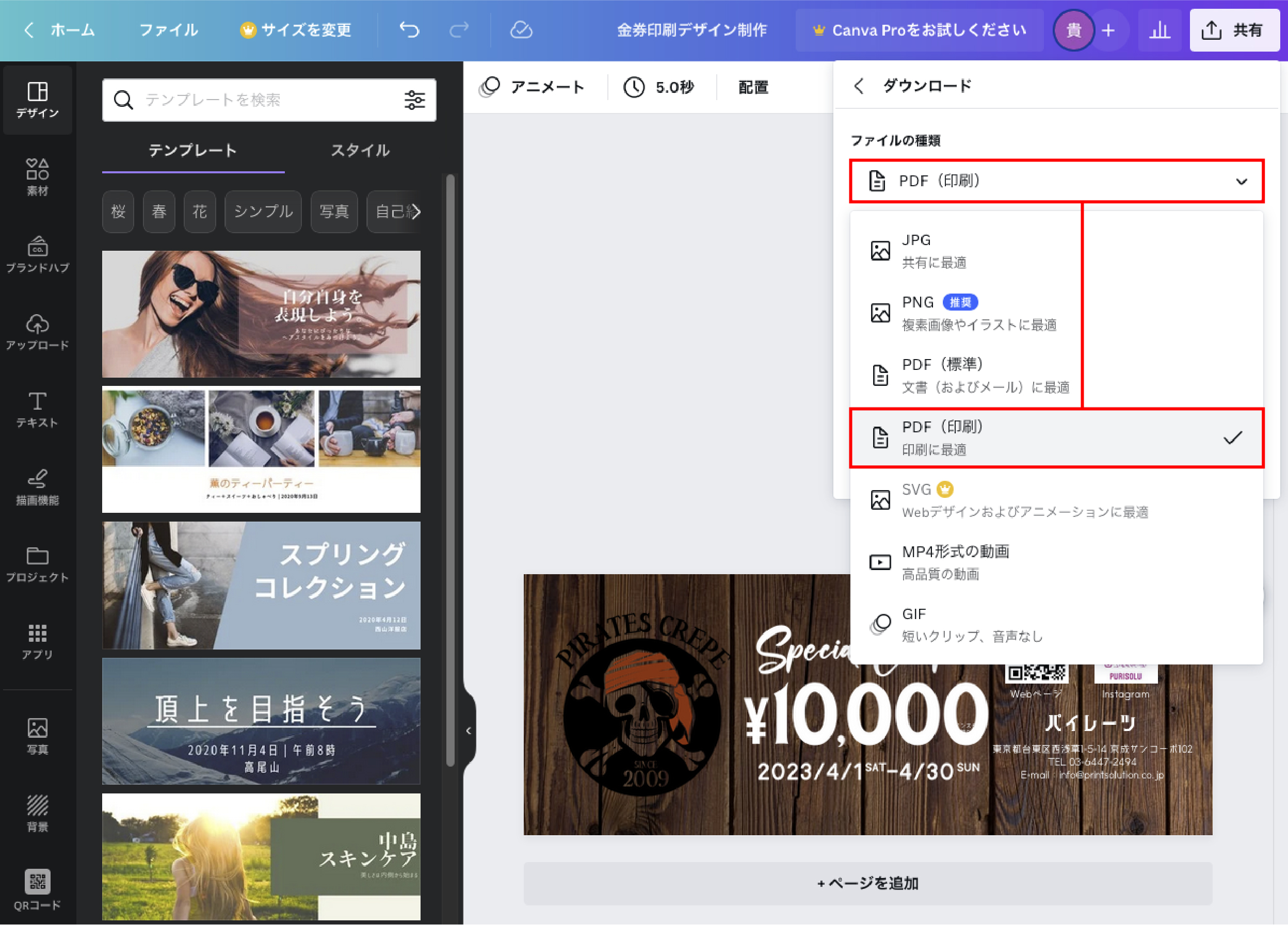Image resolution: width=1288 pixels, height=925 pixels.
Task: Click the アニメート (Animate) toolbar item
Action: pos(537,87)
